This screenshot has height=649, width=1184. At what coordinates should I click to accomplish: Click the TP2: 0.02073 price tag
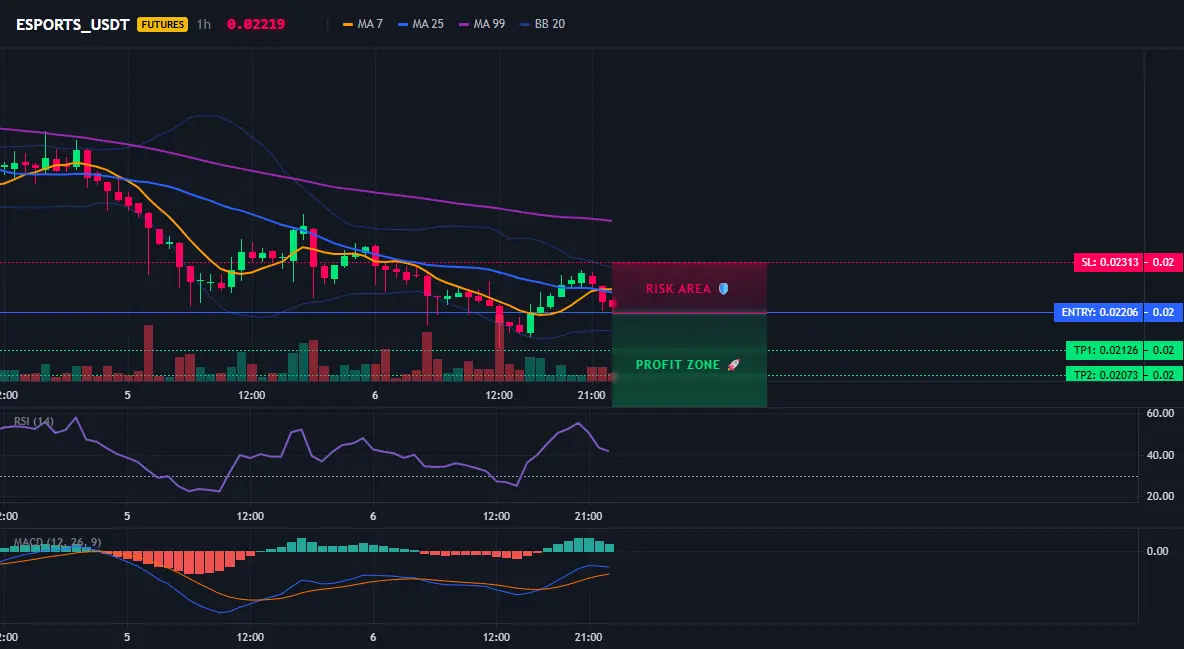point(1104,375)
